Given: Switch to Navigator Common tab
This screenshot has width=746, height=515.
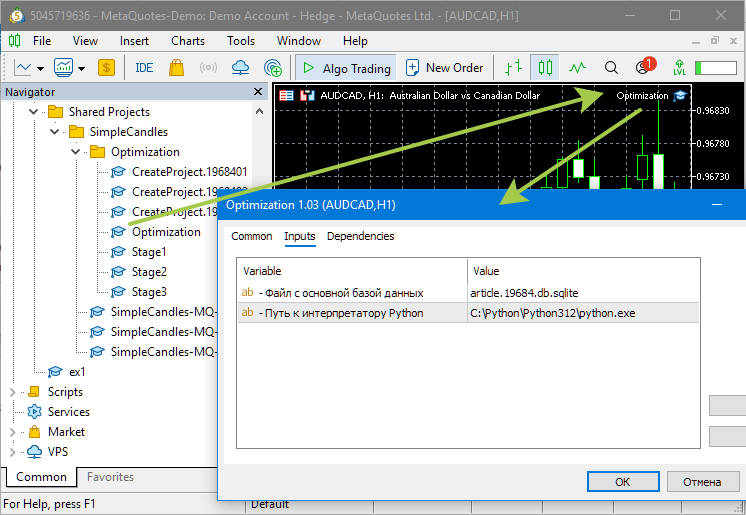Looking at the screenshot, I should [41, 477].
